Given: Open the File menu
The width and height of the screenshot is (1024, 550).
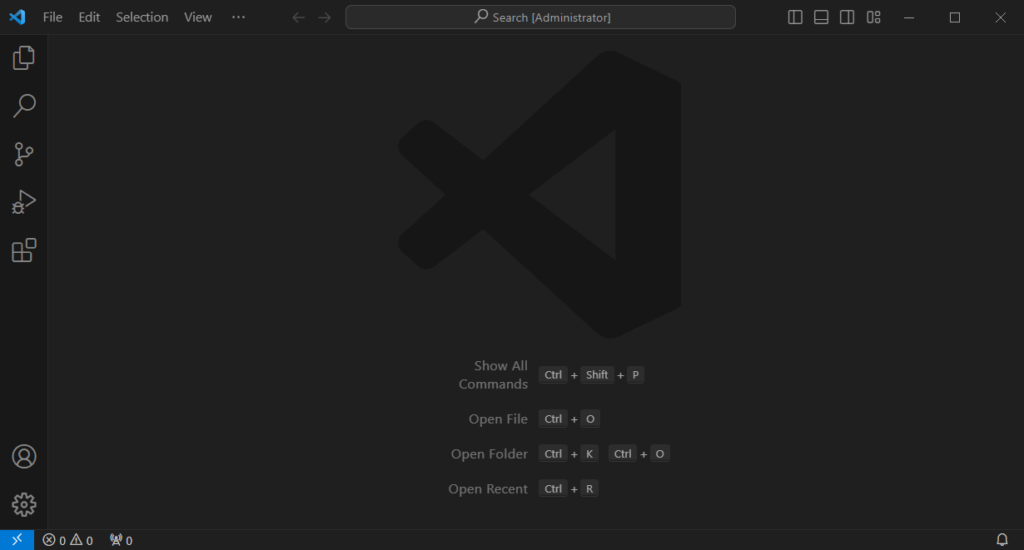Looking at the screenshot, I should [52, 17].
